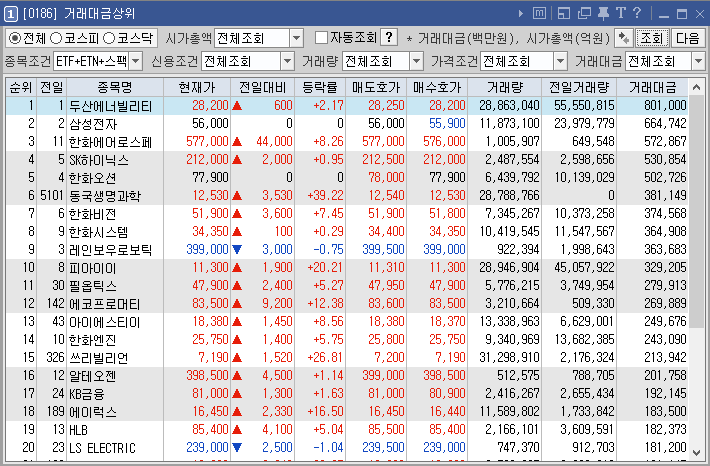Sort by the 현재가 column header
Screen dimensions: 710x466
(x=197, y=87)
